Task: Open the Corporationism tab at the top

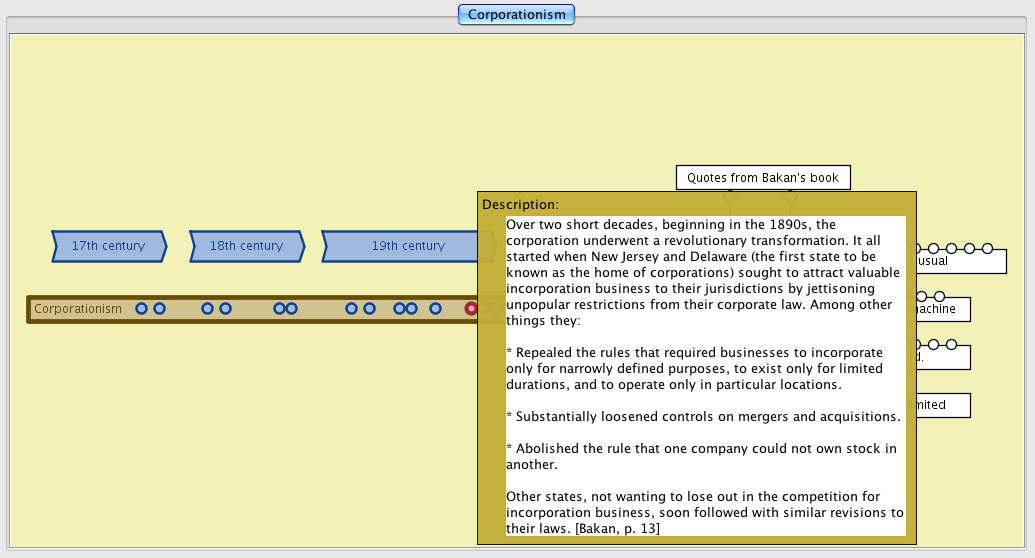Action: [x=516, y=15]
